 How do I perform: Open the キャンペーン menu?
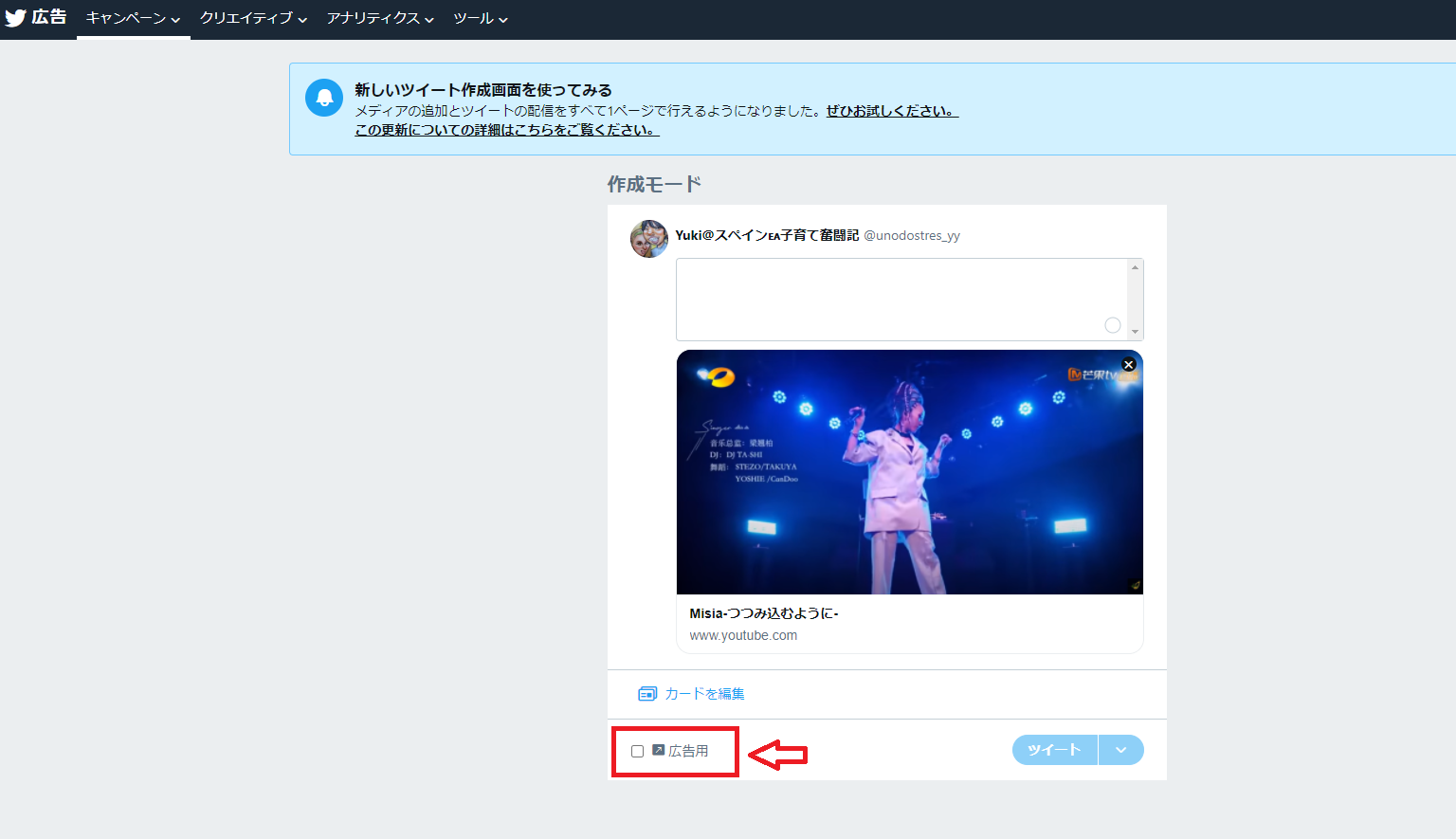(133, 19)
